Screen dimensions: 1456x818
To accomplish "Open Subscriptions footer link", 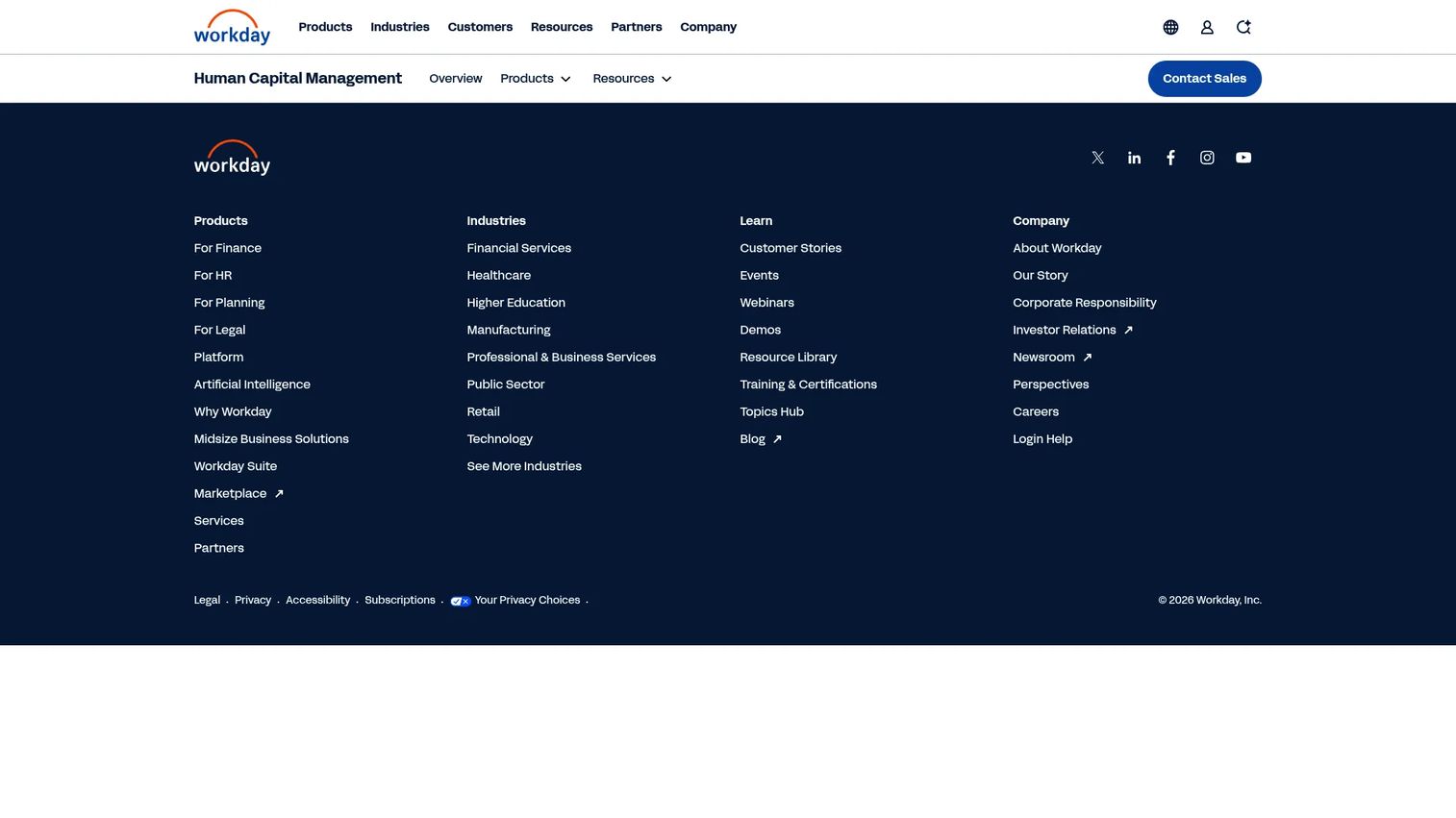I will (x=400, y=600).
